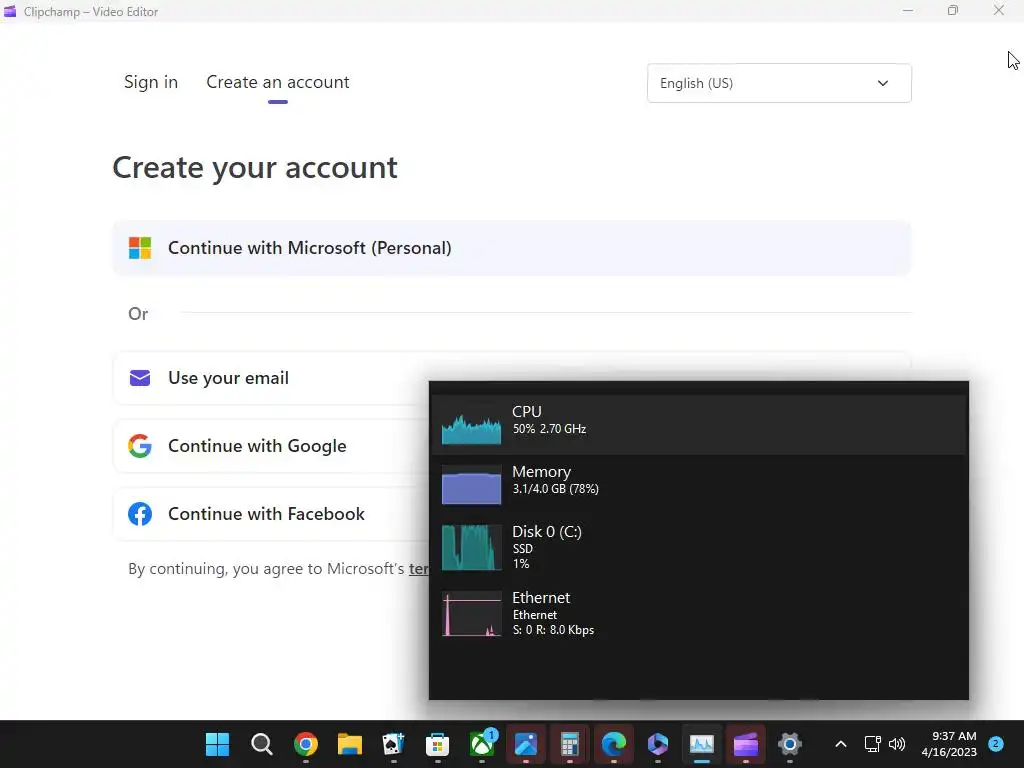Open the clock and calendar flyout
Viewport: 1024px width, 768px height.
[x=949, y=744]
